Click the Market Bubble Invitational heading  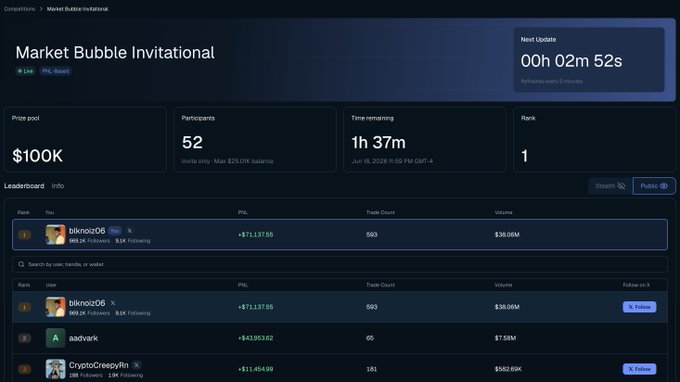(x=115, y=52)
